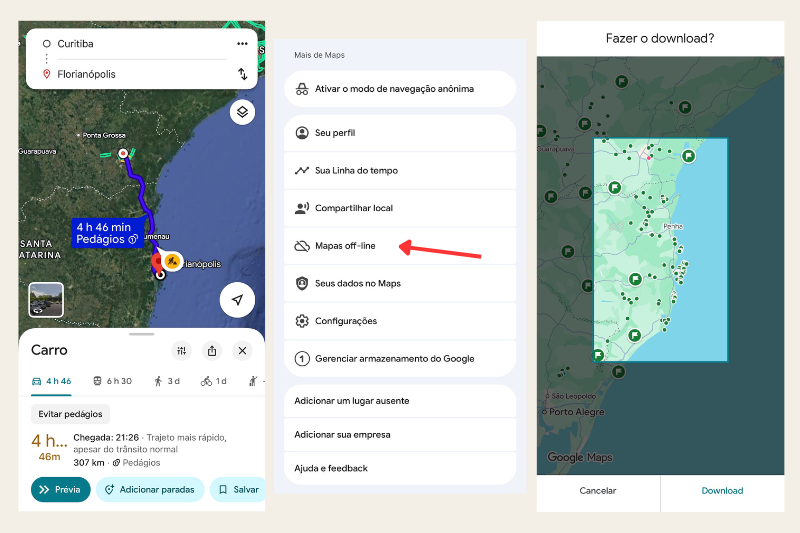The height and width of the screenshot is (533, 800).
Task: Open the map layers button
Action: click(242, 112)
